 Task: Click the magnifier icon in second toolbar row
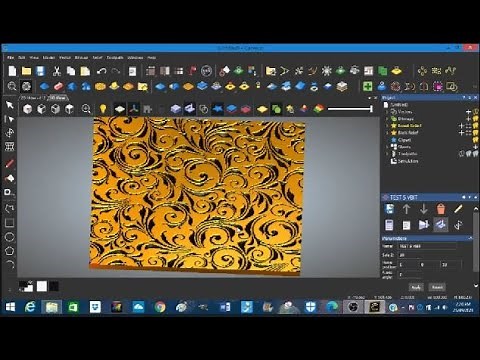pyautogui.click(x=12, y=86)
